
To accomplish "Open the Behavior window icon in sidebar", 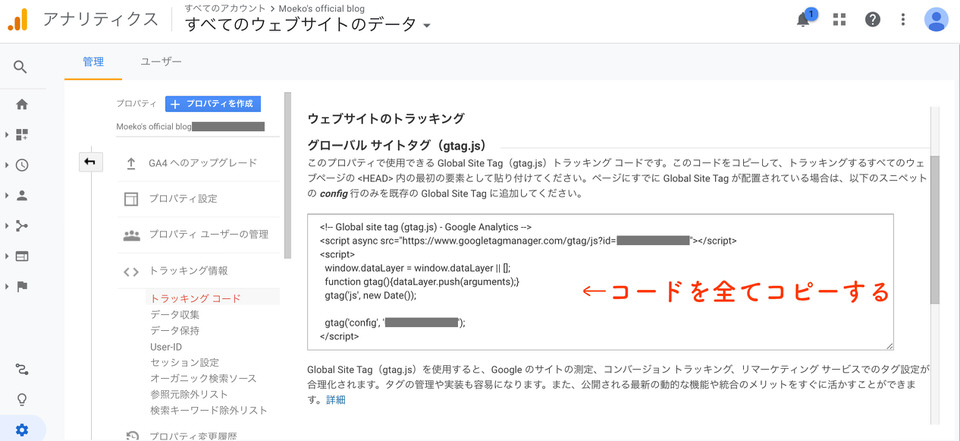I will [22, 256].
